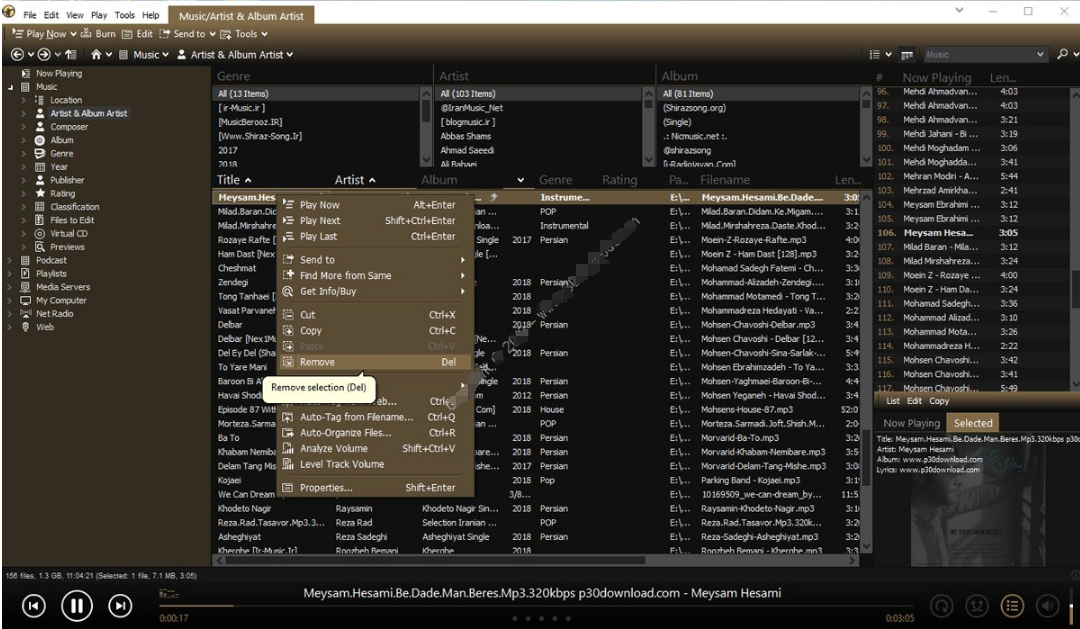Toggle shuffle mode in player bar
The image size is (1080, 629).
coord(977,605)
